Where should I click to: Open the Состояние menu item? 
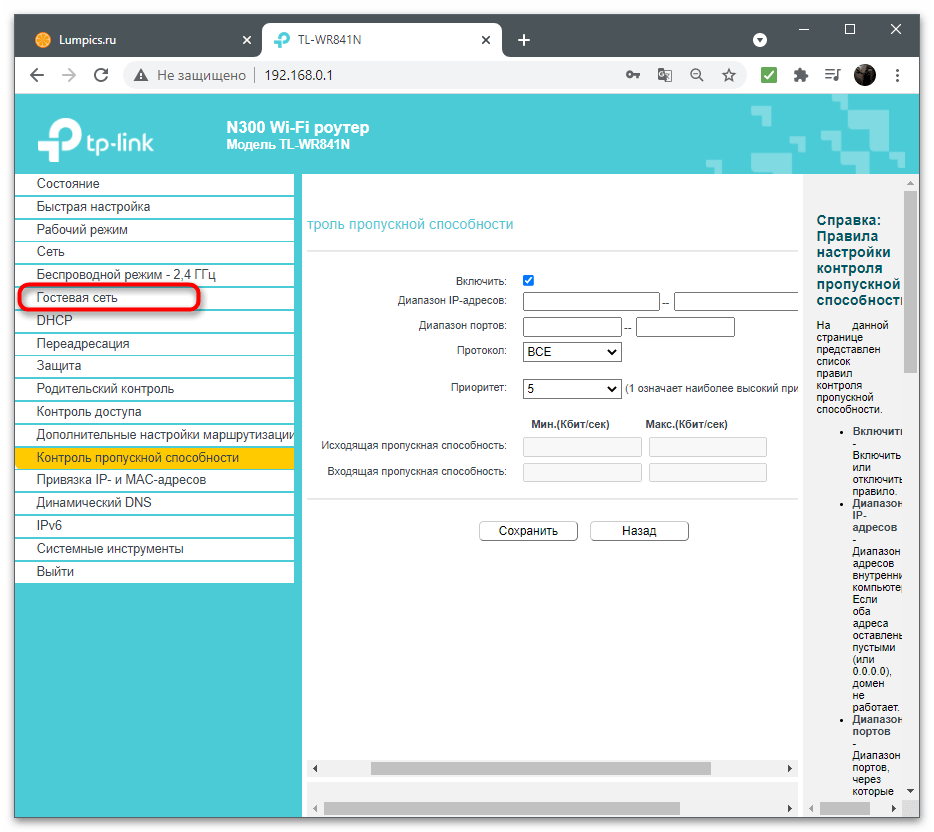(154, 184)
